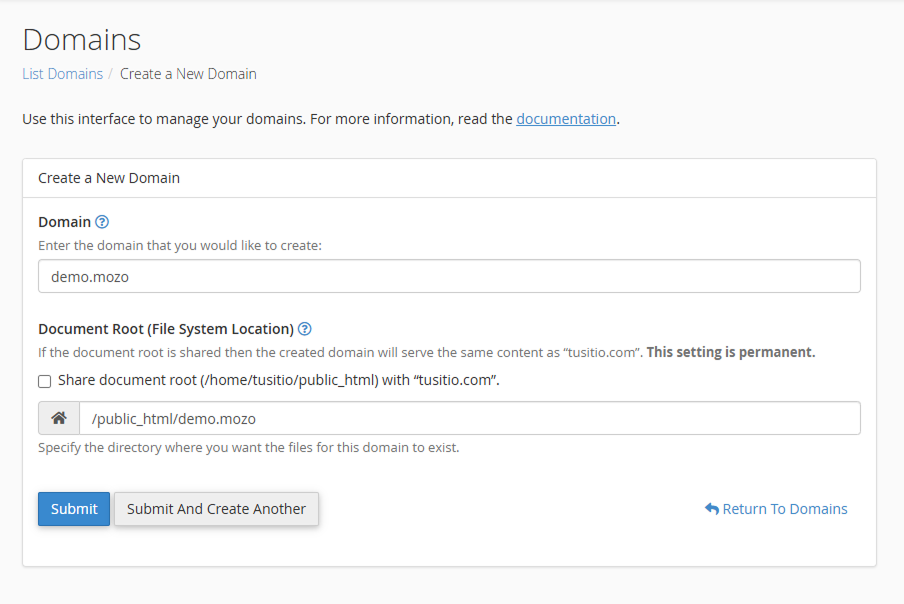The height and width of the screenshot is (604, 904).
Task: Click the "Specify the directory" hint text
Action: pyautogui.click(x=248, y=448)
